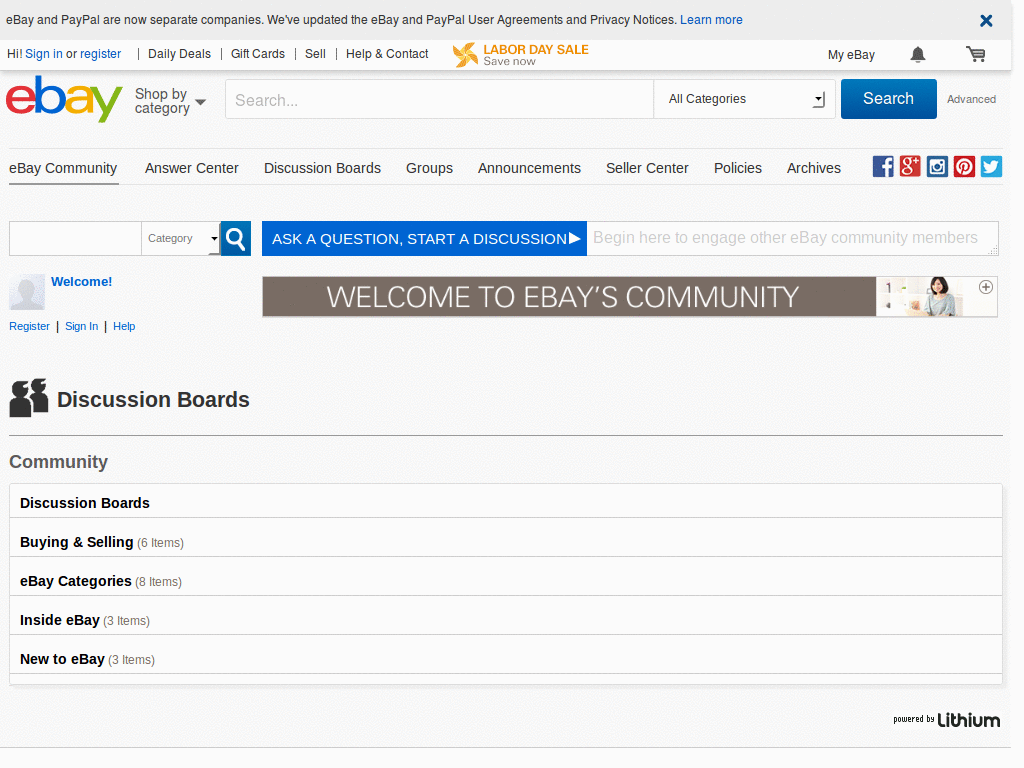Focus the community search text box
Viewport: 1024px width, 768px height.
[75, 238]
